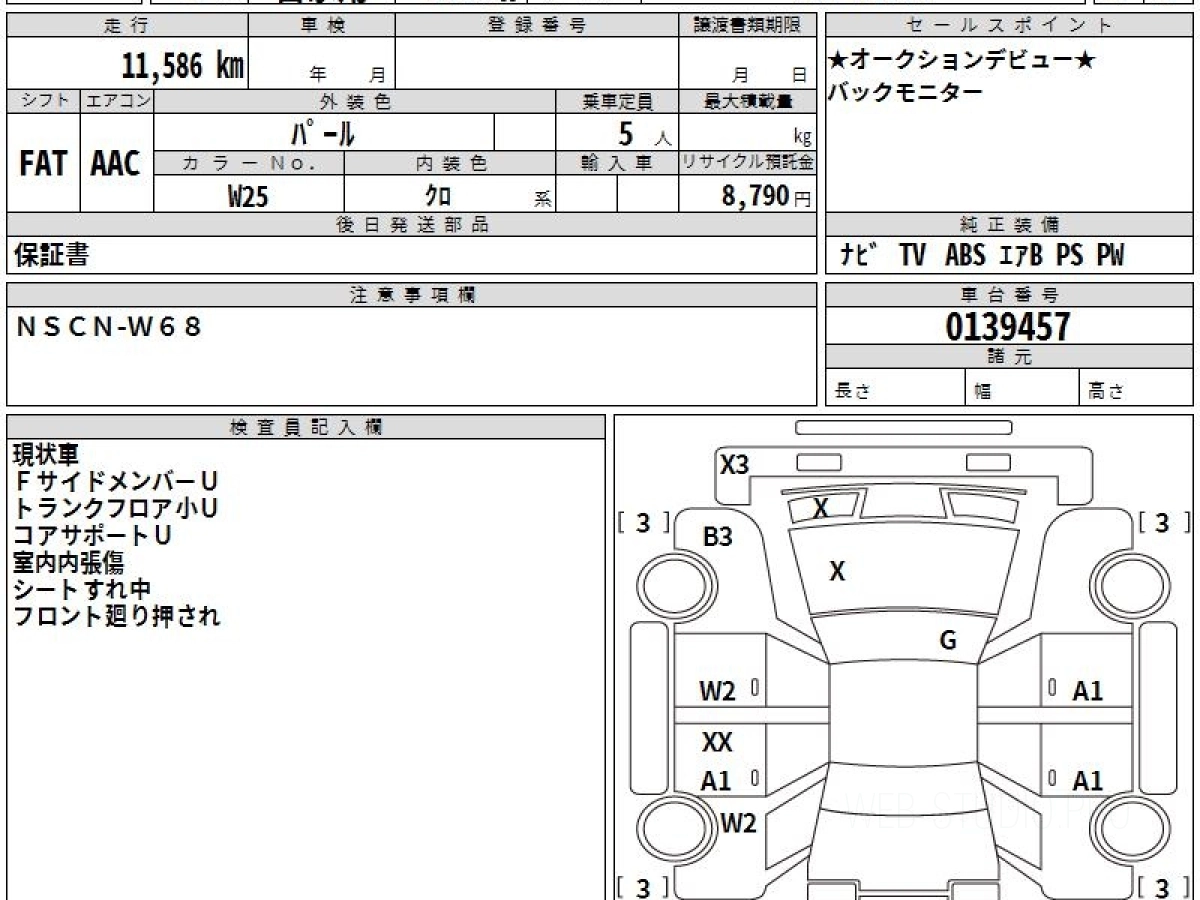
Task: Click the X3 mark on front bumper
Action: (735, 465)
